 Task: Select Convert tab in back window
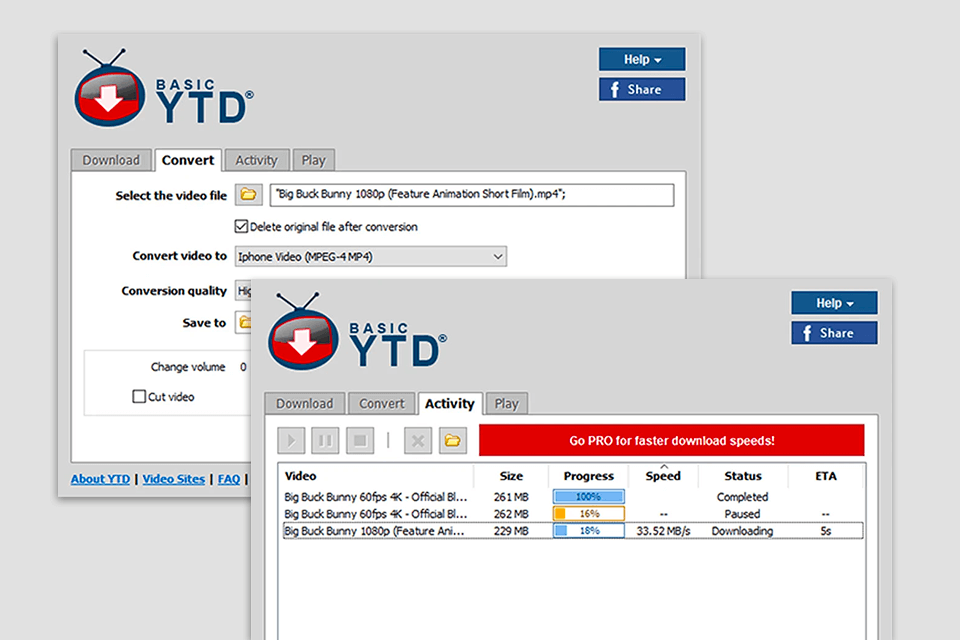(x=188, y=160)
